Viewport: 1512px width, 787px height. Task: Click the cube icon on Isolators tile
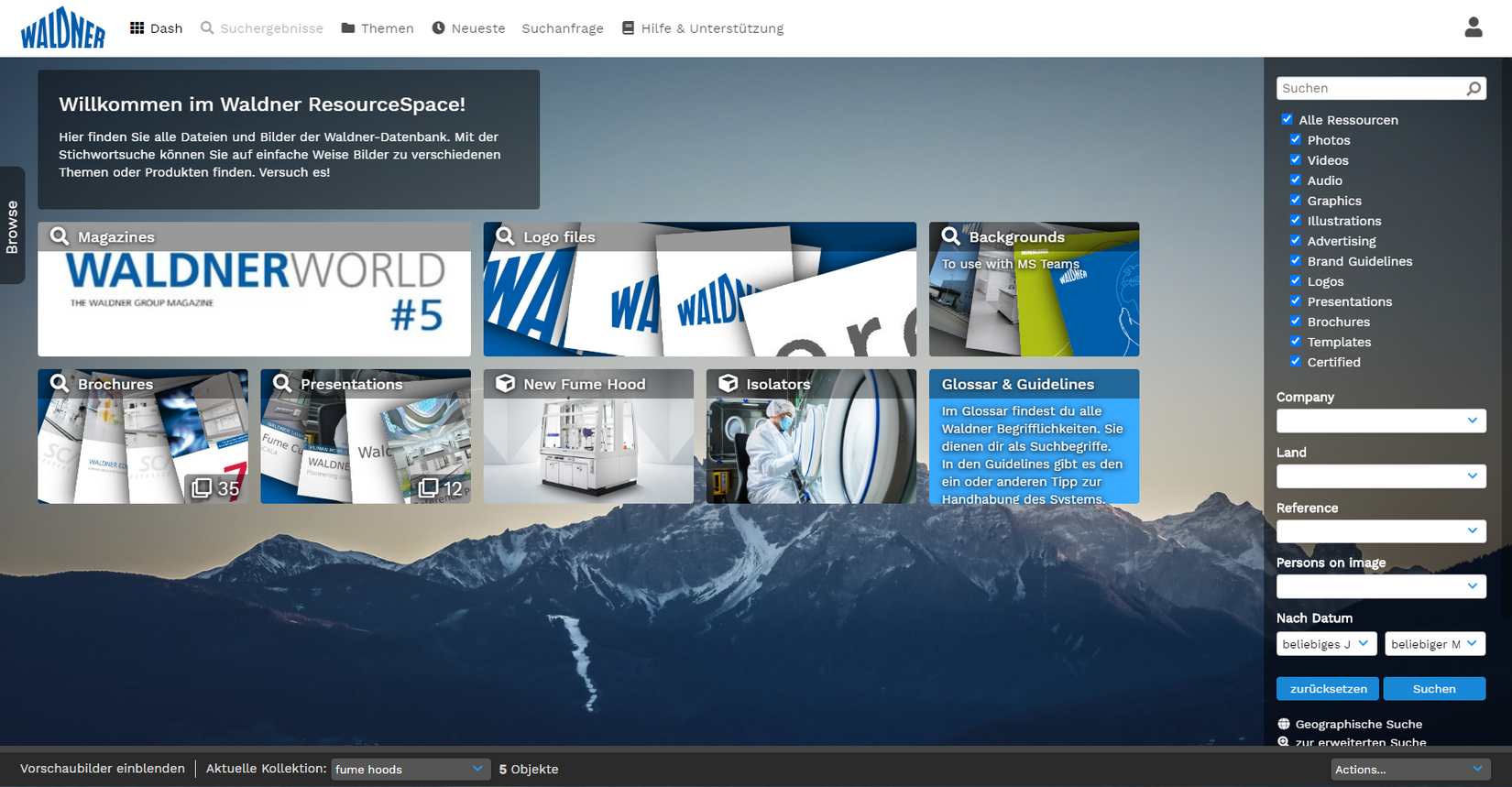pos(728,383)
